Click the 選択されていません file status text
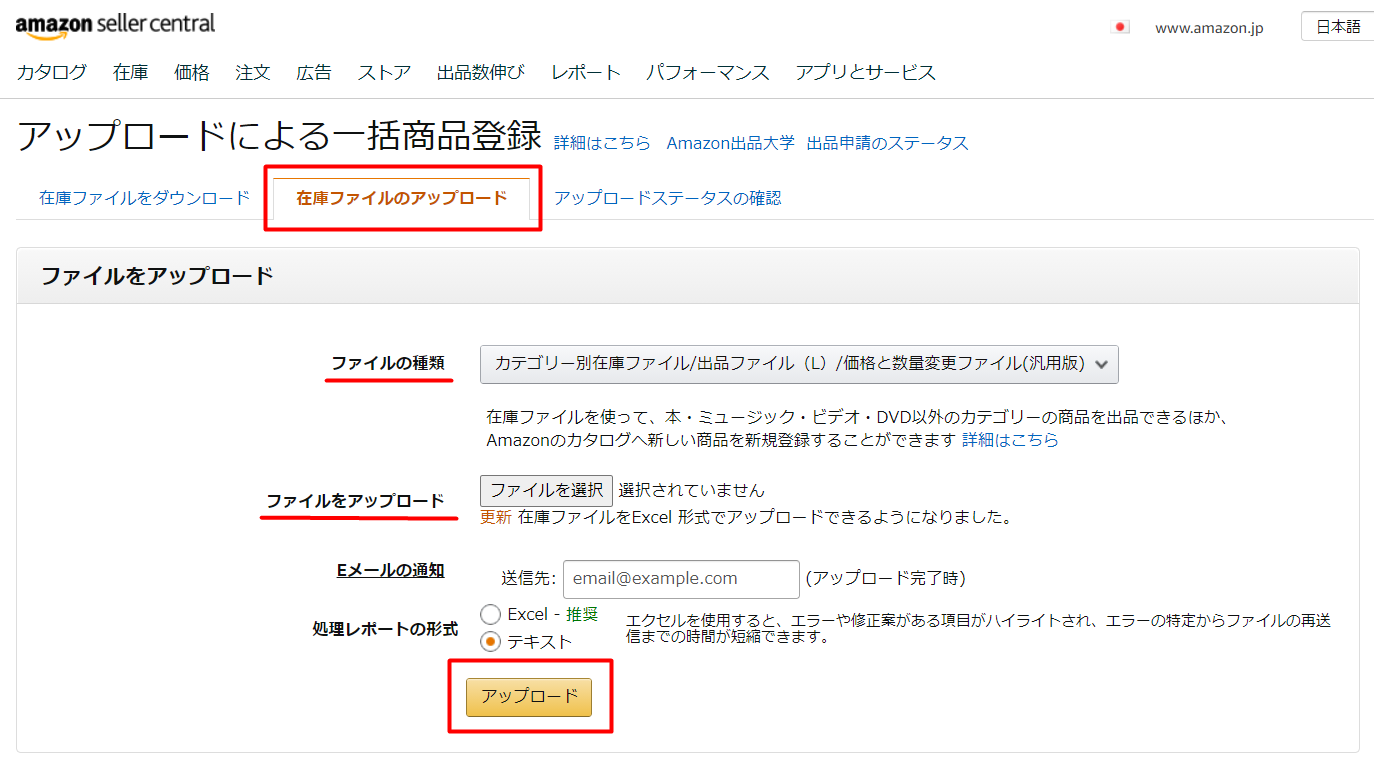This screenshot has width=1374, height=759. click(692, 490)
